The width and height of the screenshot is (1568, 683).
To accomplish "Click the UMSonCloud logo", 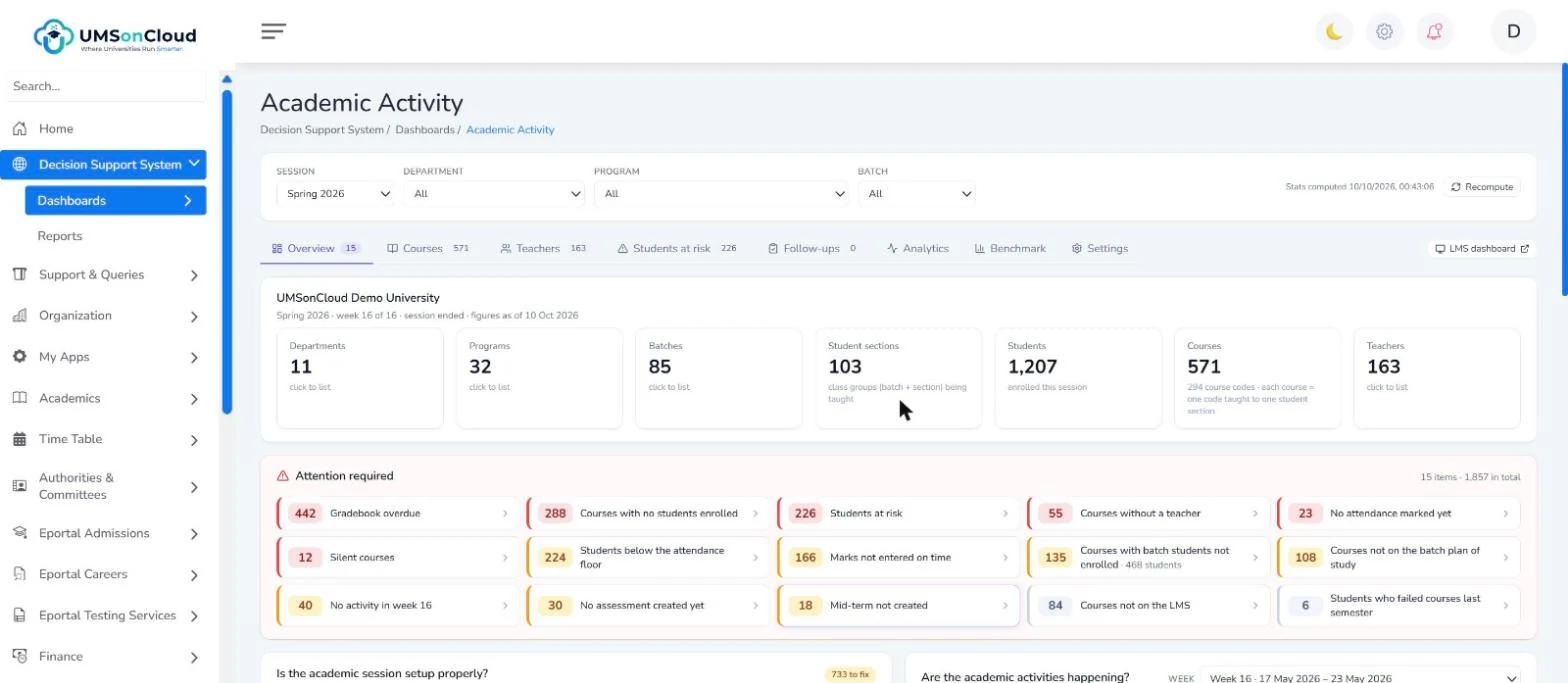I will tap(115, 37).
